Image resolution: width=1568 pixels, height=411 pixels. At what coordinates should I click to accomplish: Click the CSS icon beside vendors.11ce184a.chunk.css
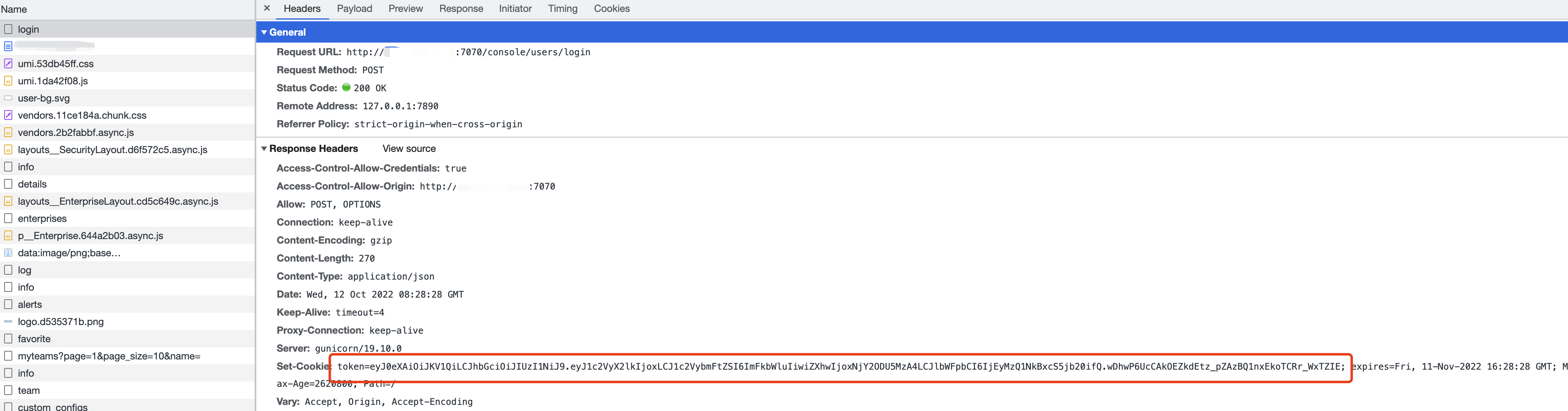[x=9, y=115]
